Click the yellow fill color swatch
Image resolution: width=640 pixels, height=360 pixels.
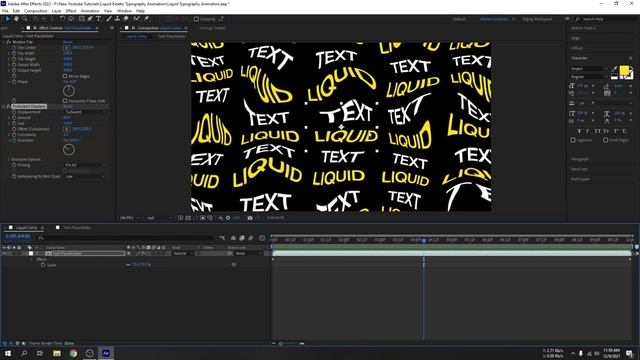point(624,71)
